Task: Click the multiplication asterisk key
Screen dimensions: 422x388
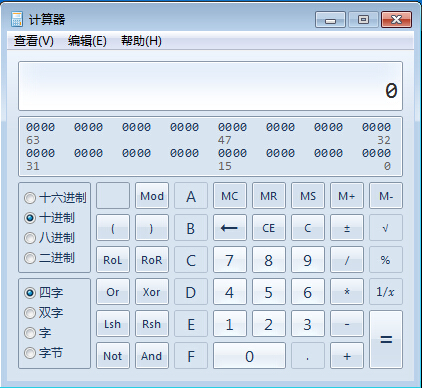Action: 347,292
